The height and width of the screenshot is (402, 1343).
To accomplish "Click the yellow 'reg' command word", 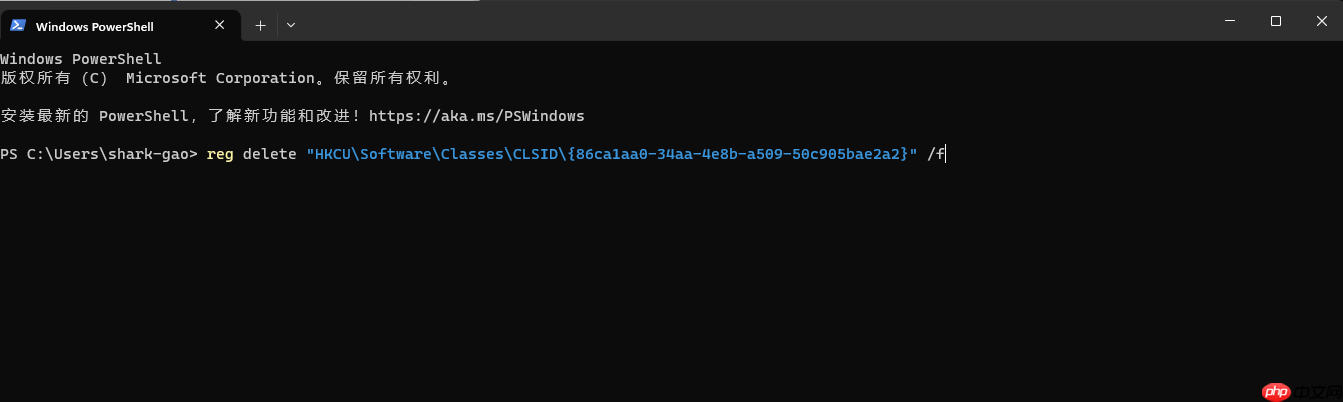I will (x=220, y=154).
